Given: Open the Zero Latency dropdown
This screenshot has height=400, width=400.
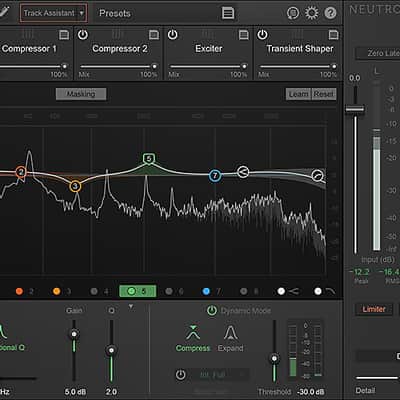Looking at the screenshot, I should tap(379, 53).
